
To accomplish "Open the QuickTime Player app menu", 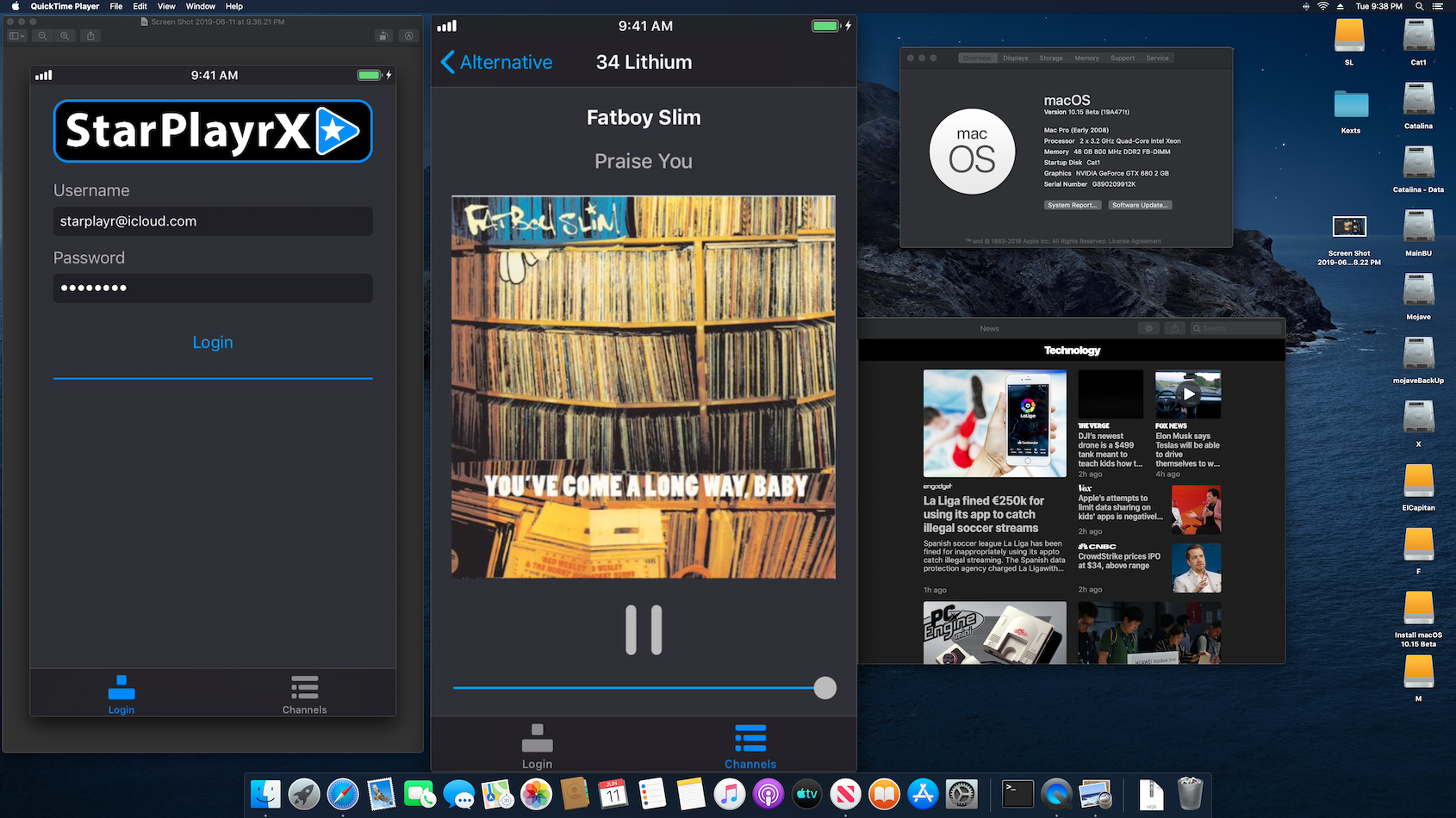I will click(x=65, y=6).
